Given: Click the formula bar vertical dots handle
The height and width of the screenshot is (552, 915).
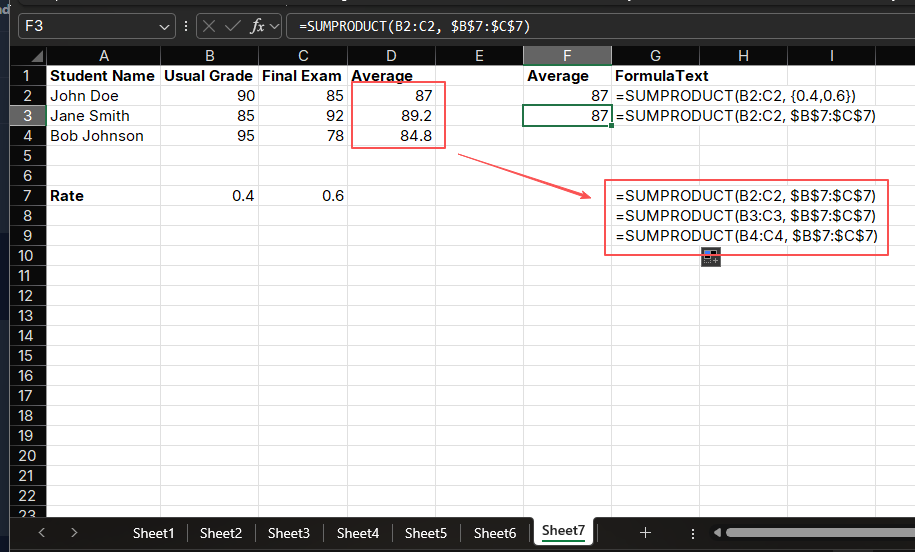Looking at the screenshot, I should [x=186, y=26].
